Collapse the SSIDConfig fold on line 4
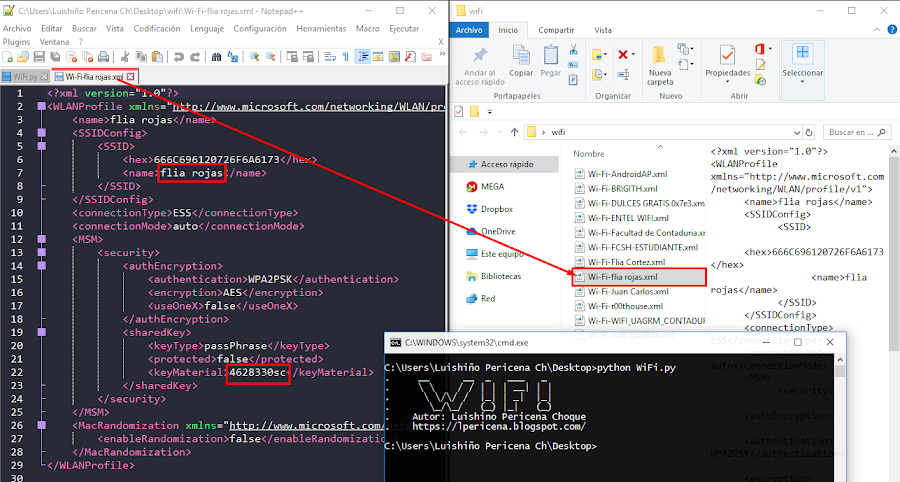 point(41,133)
